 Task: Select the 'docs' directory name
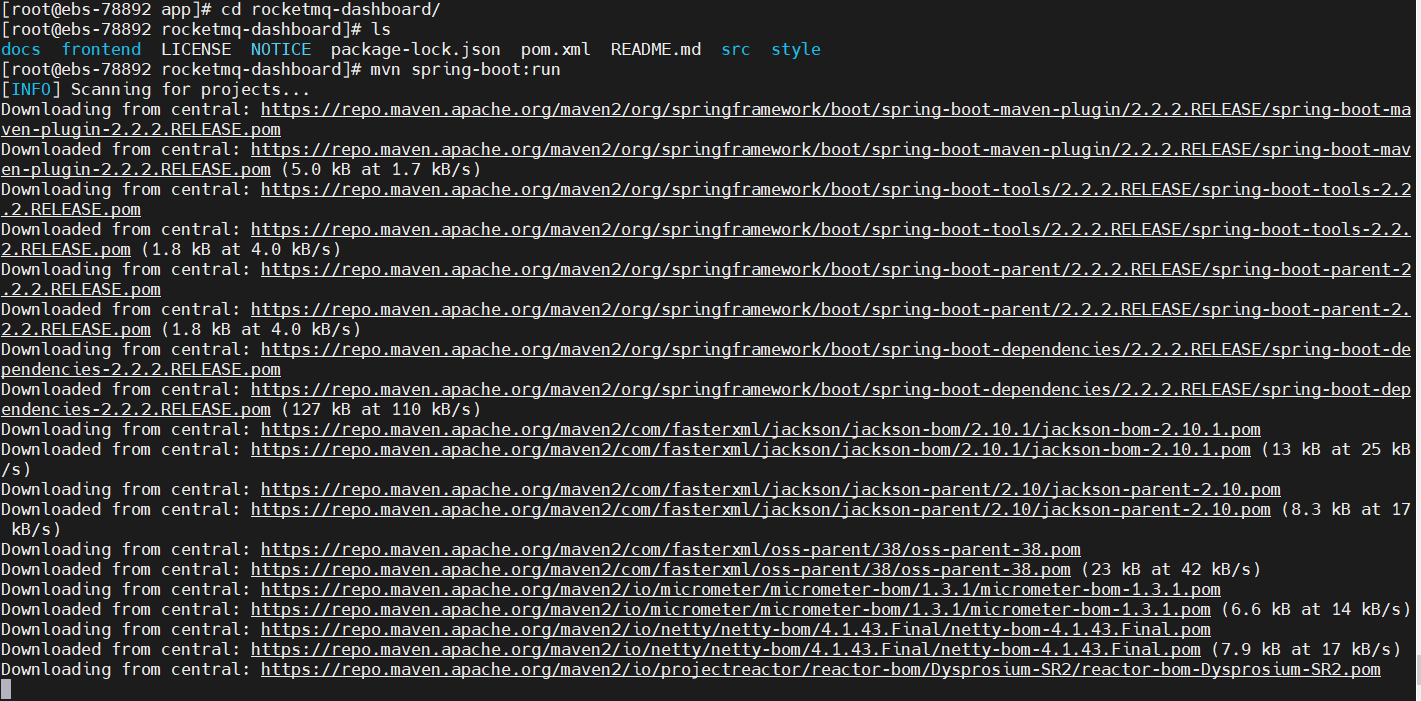tap(21, 49)
